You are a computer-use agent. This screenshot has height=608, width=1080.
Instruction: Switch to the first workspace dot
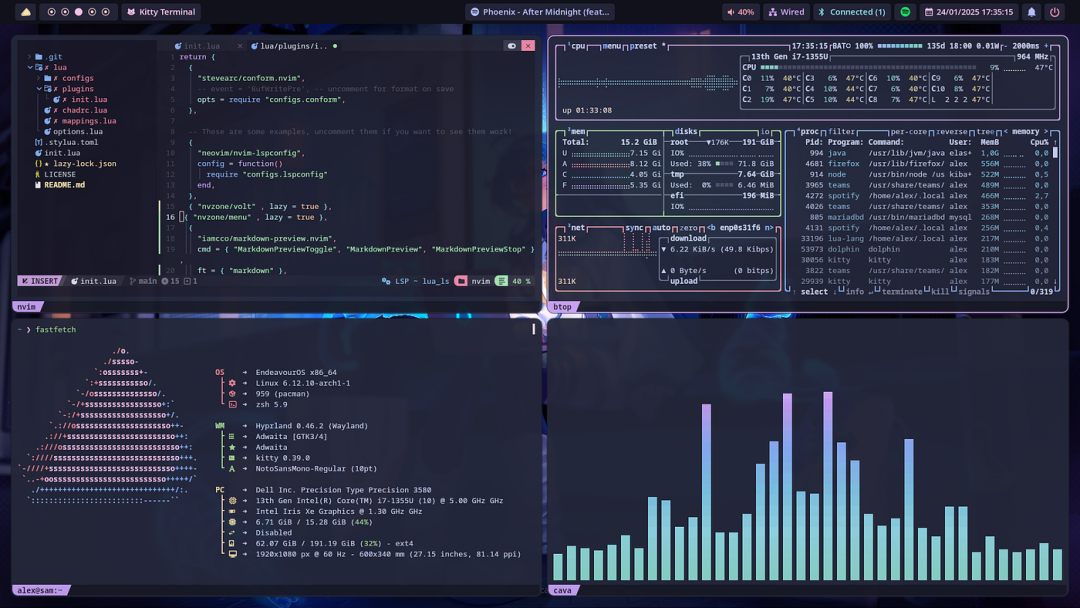[x=52, y=12]
